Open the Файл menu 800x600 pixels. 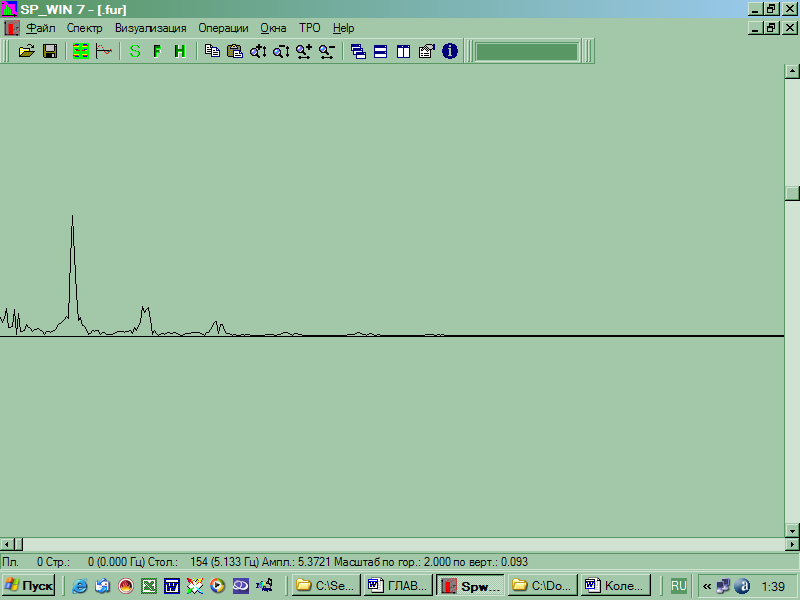tap(41, 28)
